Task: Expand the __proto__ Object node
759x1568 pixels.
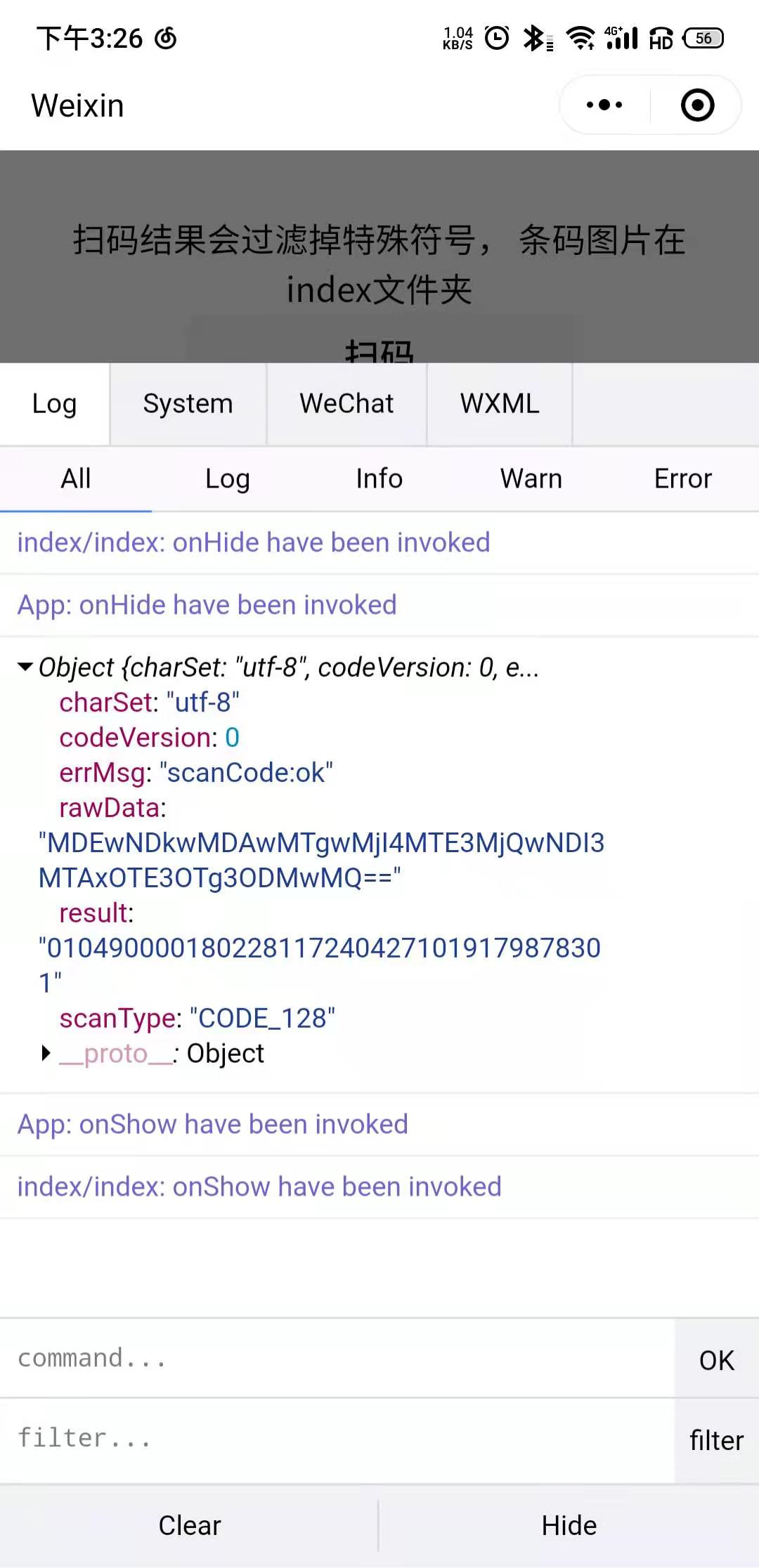Action: click(46, 1053)
